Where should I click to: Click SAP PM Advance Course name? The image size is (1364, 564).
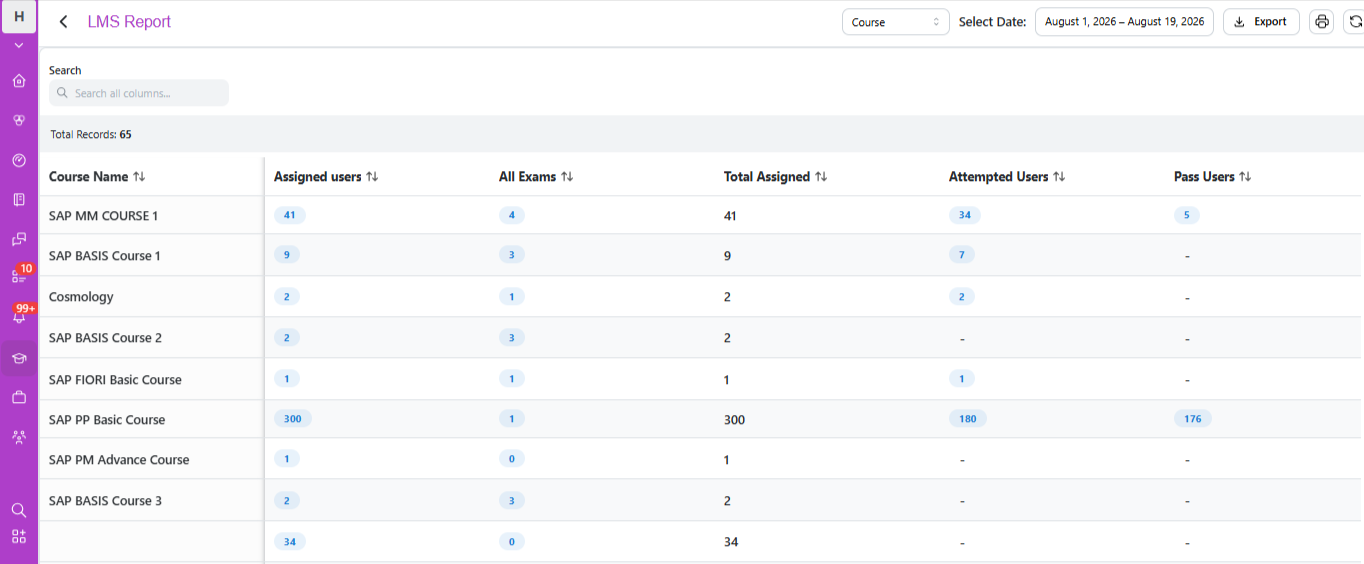click(119, 460)
